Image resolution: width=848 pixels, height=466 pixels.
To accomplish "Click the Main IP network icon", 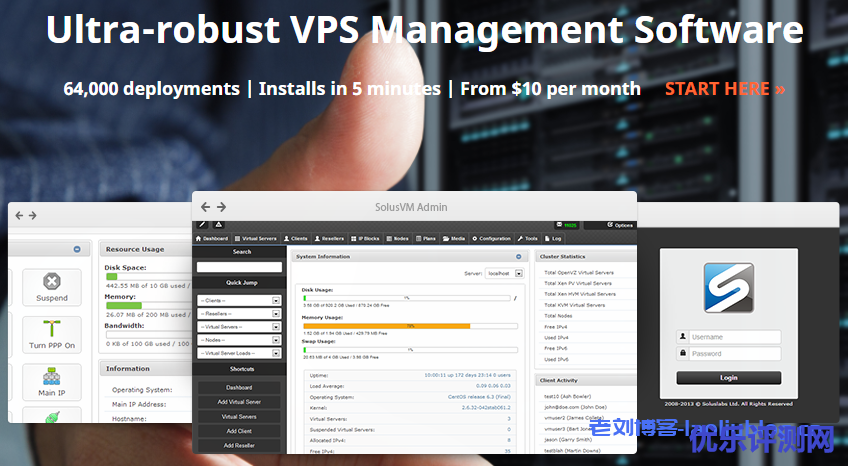I will click(x=52, y=381).
